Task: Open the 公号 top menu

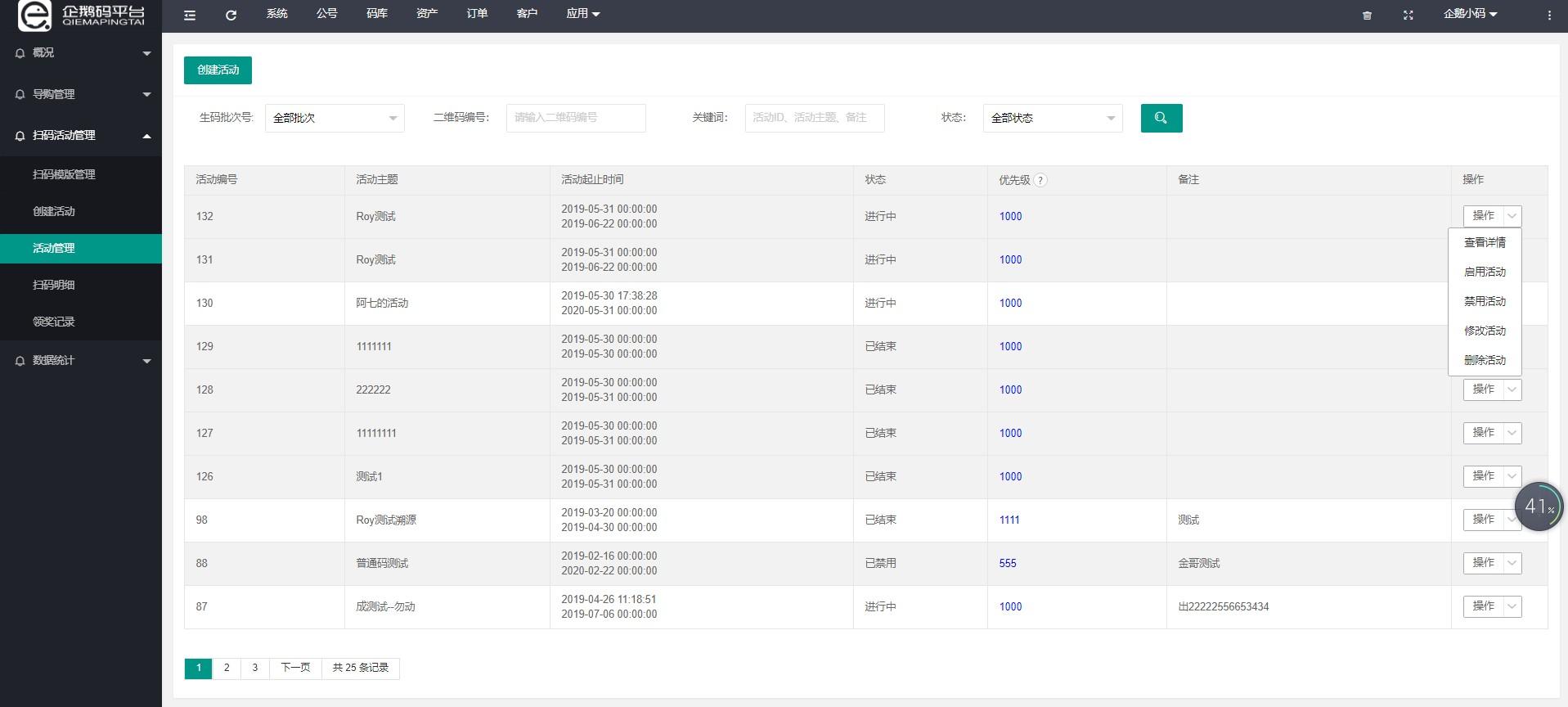Action: (x=327, y=14)
